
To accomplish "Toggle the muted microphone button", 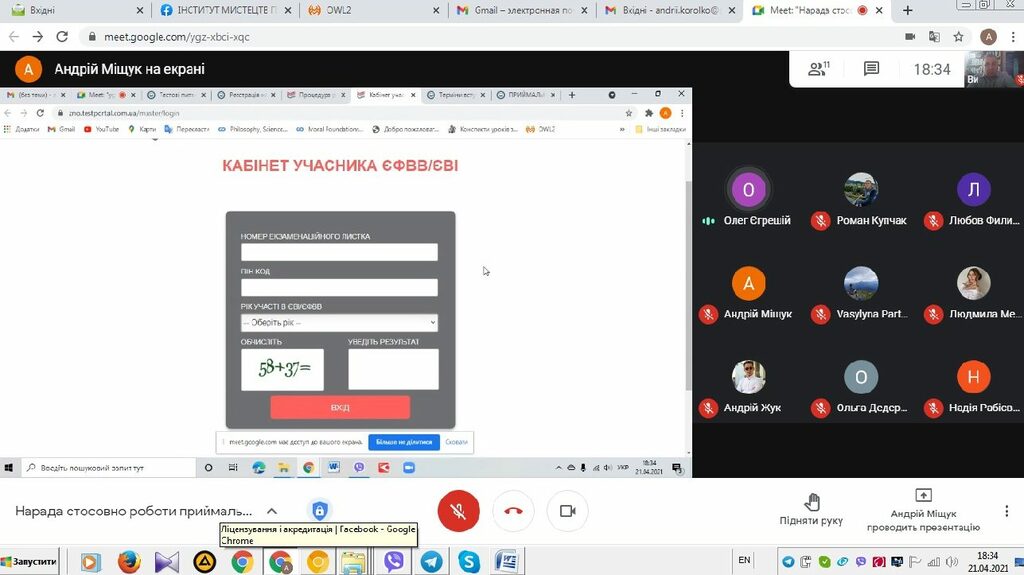I will click(459, 511).
